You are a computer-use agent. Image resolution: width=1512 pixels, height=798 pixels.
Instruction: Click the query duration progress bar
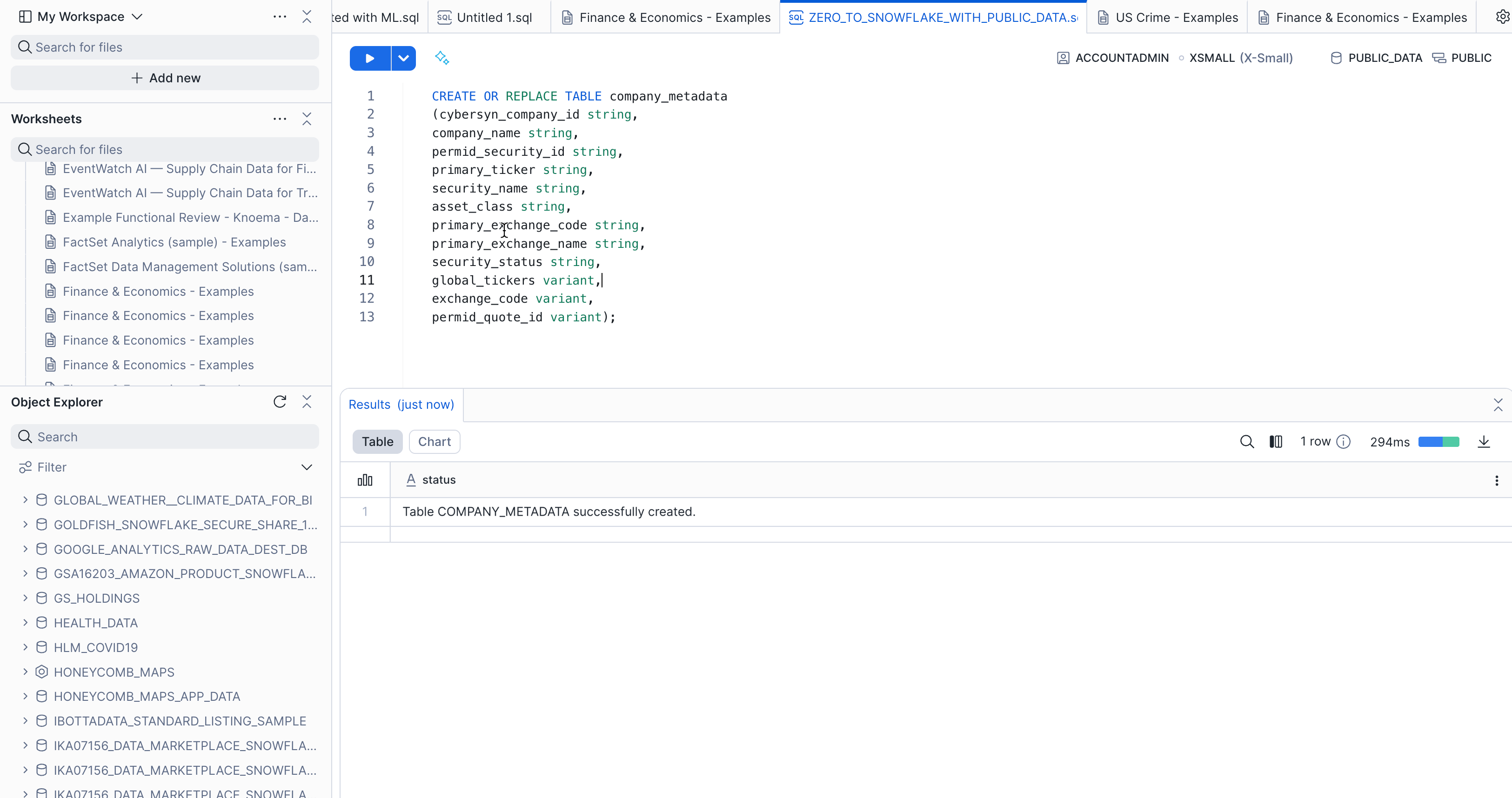coord(1438,442)
